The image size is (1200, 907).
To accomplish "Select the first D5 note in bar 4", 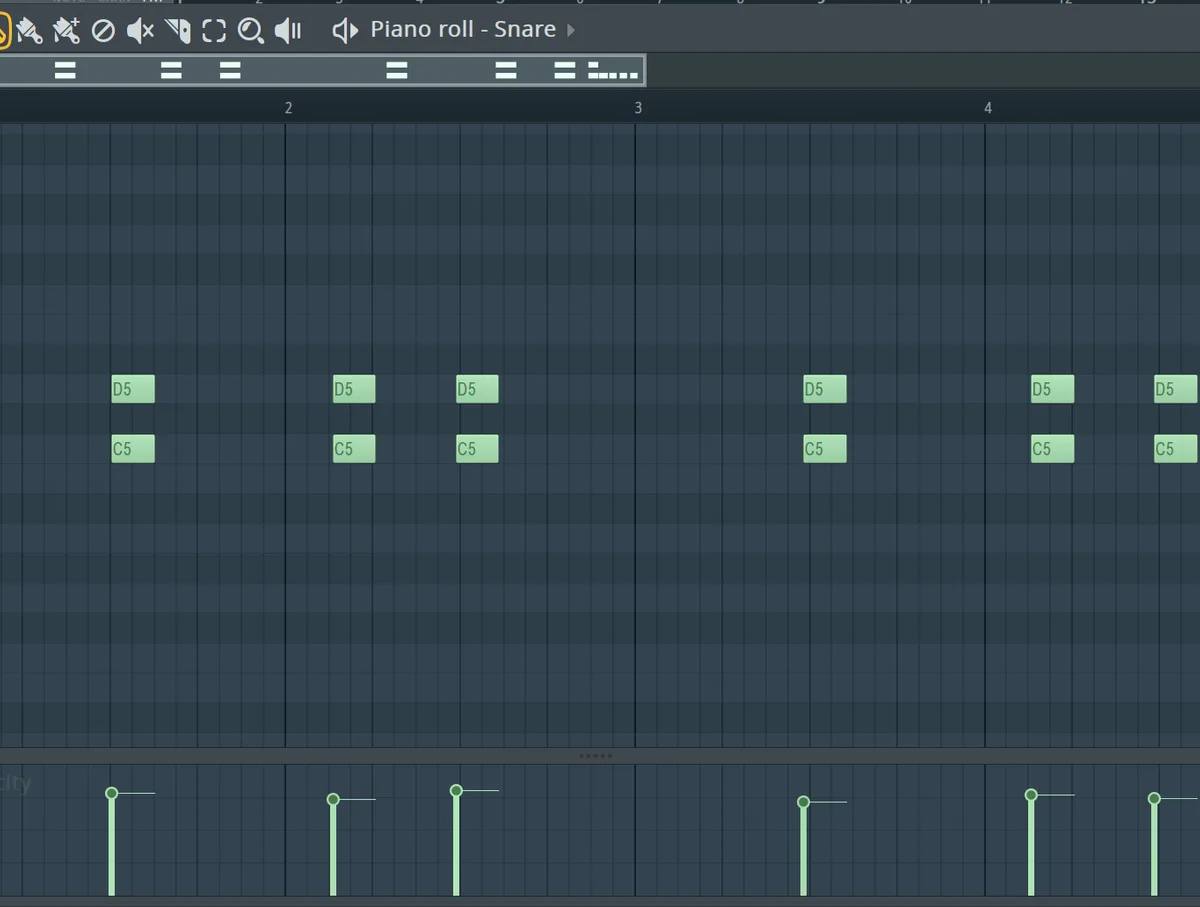I will coord(1053,389).
